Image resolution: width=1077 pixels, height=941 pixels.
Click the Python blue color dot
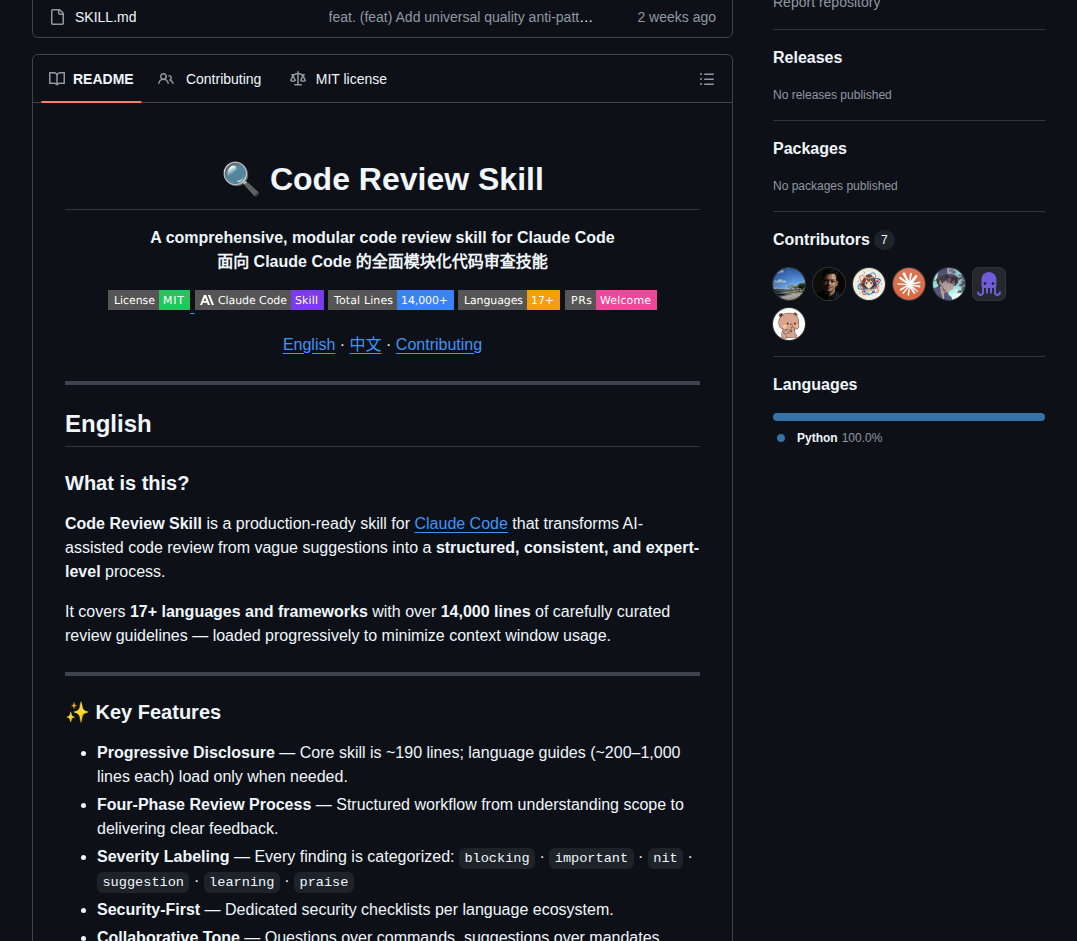[780, 438]
